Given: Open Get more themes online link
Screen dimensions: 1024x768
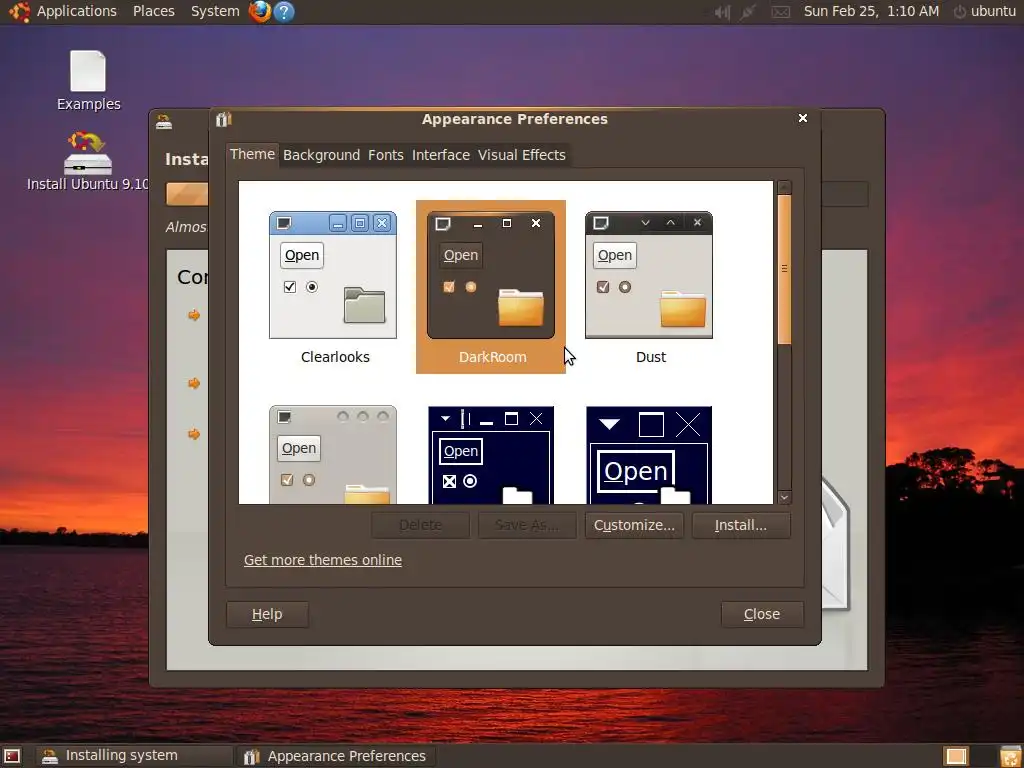Looking at the screenshot, I should coord(323,560).
